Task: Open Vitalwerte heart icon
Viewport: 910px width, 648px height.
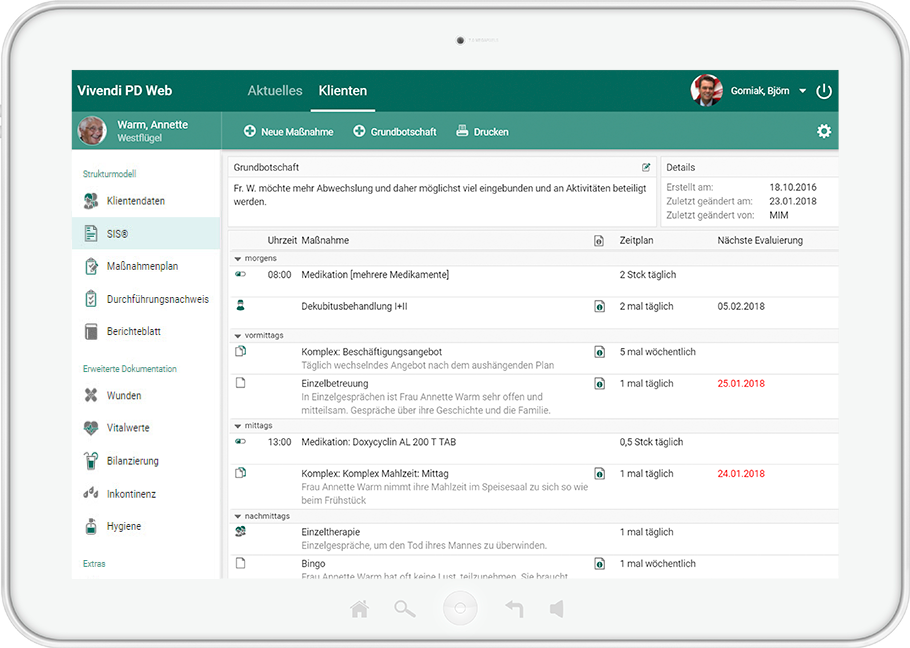Action: (91, 428)
